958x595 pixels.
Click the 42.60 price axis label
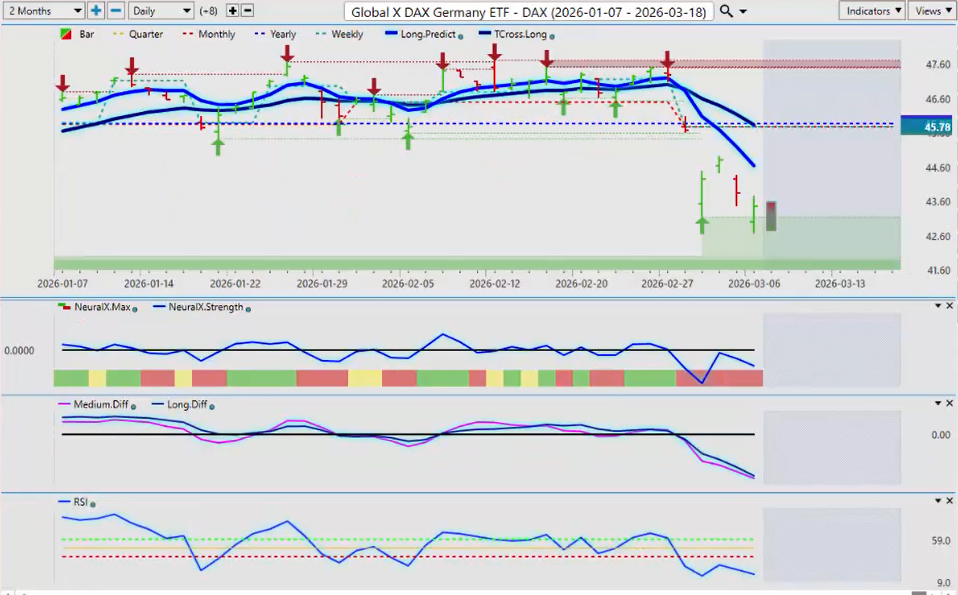pos(938,236)
